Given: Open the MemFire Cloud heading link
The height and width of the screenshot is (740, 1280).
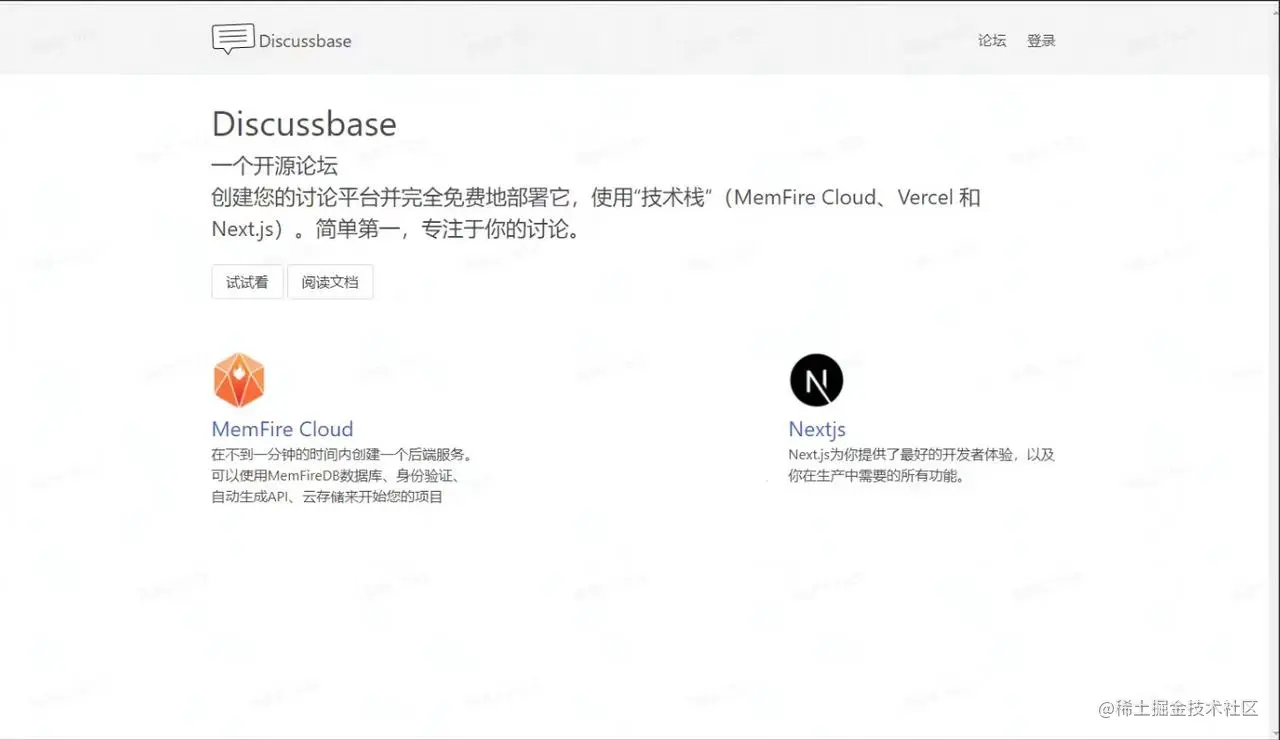Looking at the screenshot, I should point(282,429).
